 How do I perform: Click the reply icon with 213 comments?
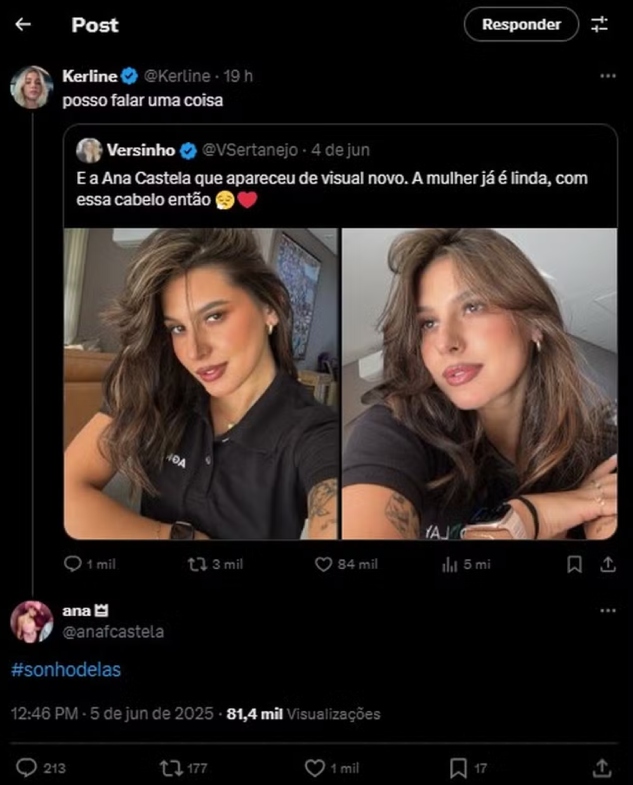[x=27, y=768]
